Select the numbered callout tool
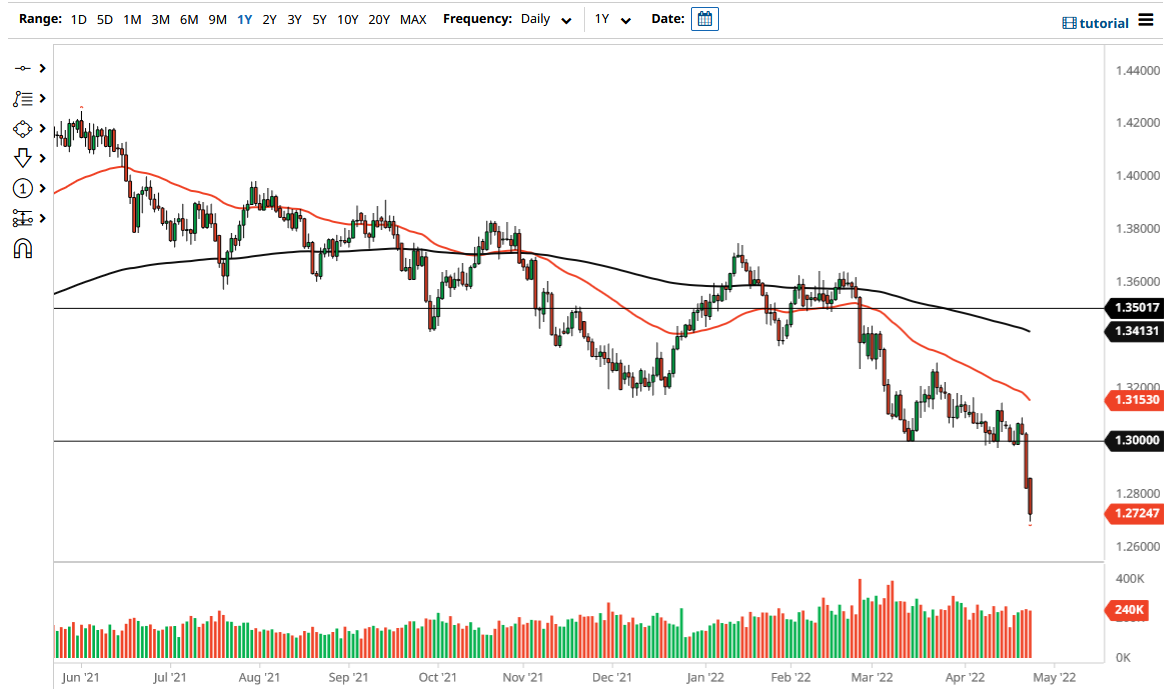1176x698 pixels. (x=24, y=188)
